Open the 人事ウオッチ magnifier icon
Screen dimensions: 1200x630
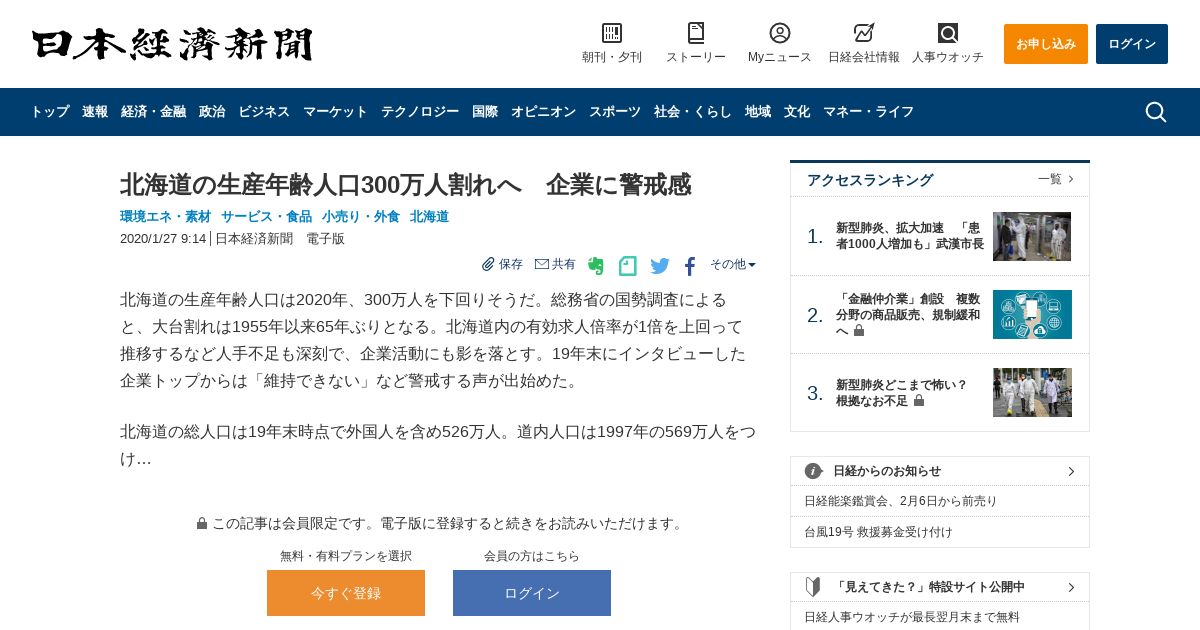coord(948,33)
